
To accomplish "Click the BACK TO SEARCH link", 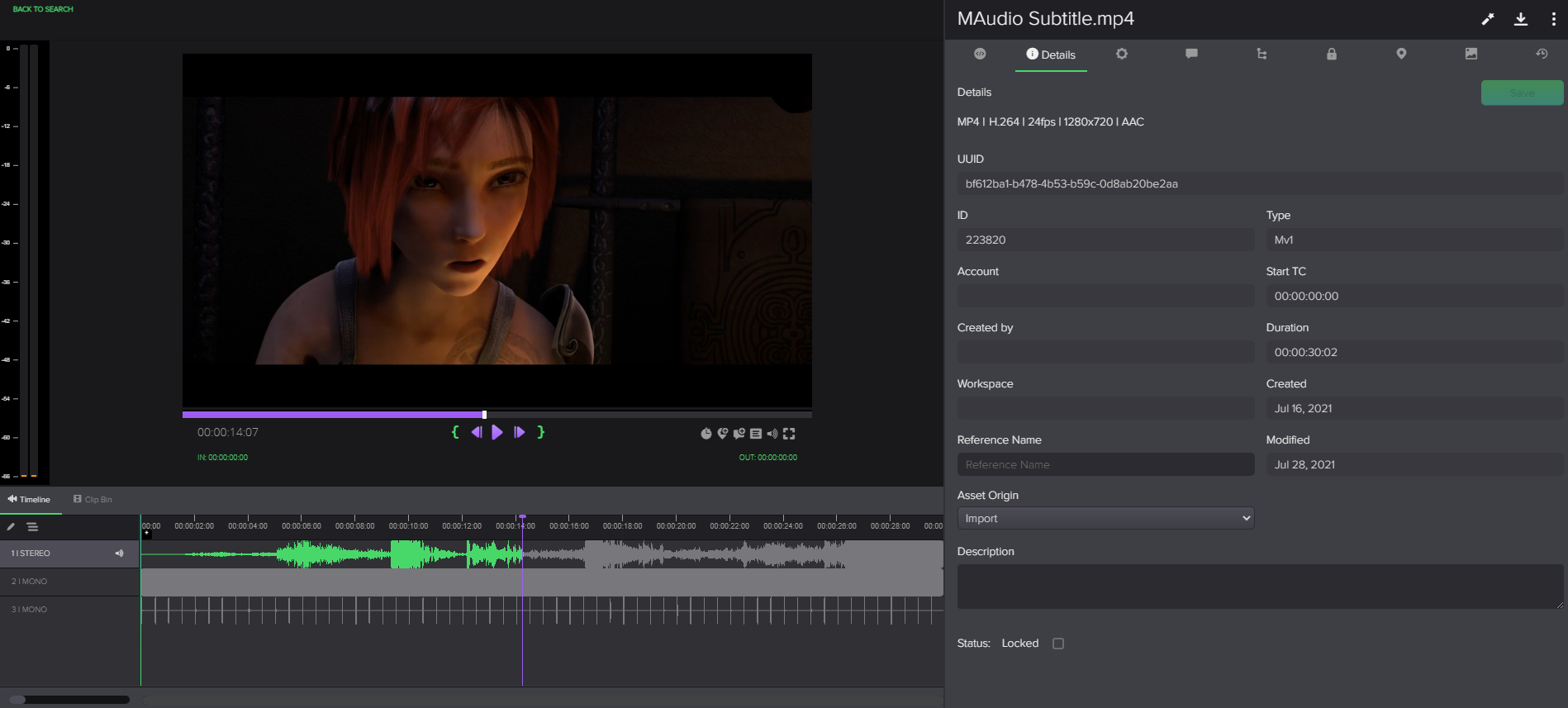I will tap(43, 9).
